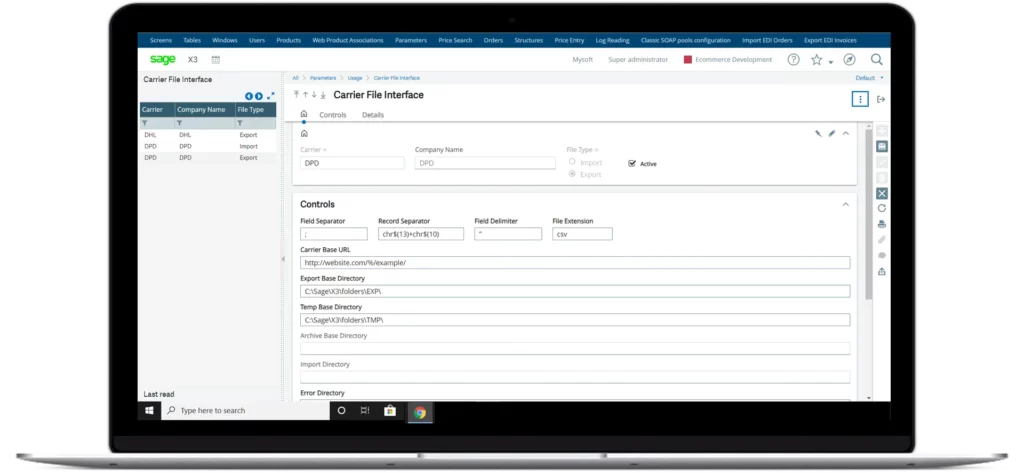Image resolution: width=1024 pixels, height=473 pixels.
Task: Open the Web Product Associations menu
Action: [348, 41]
